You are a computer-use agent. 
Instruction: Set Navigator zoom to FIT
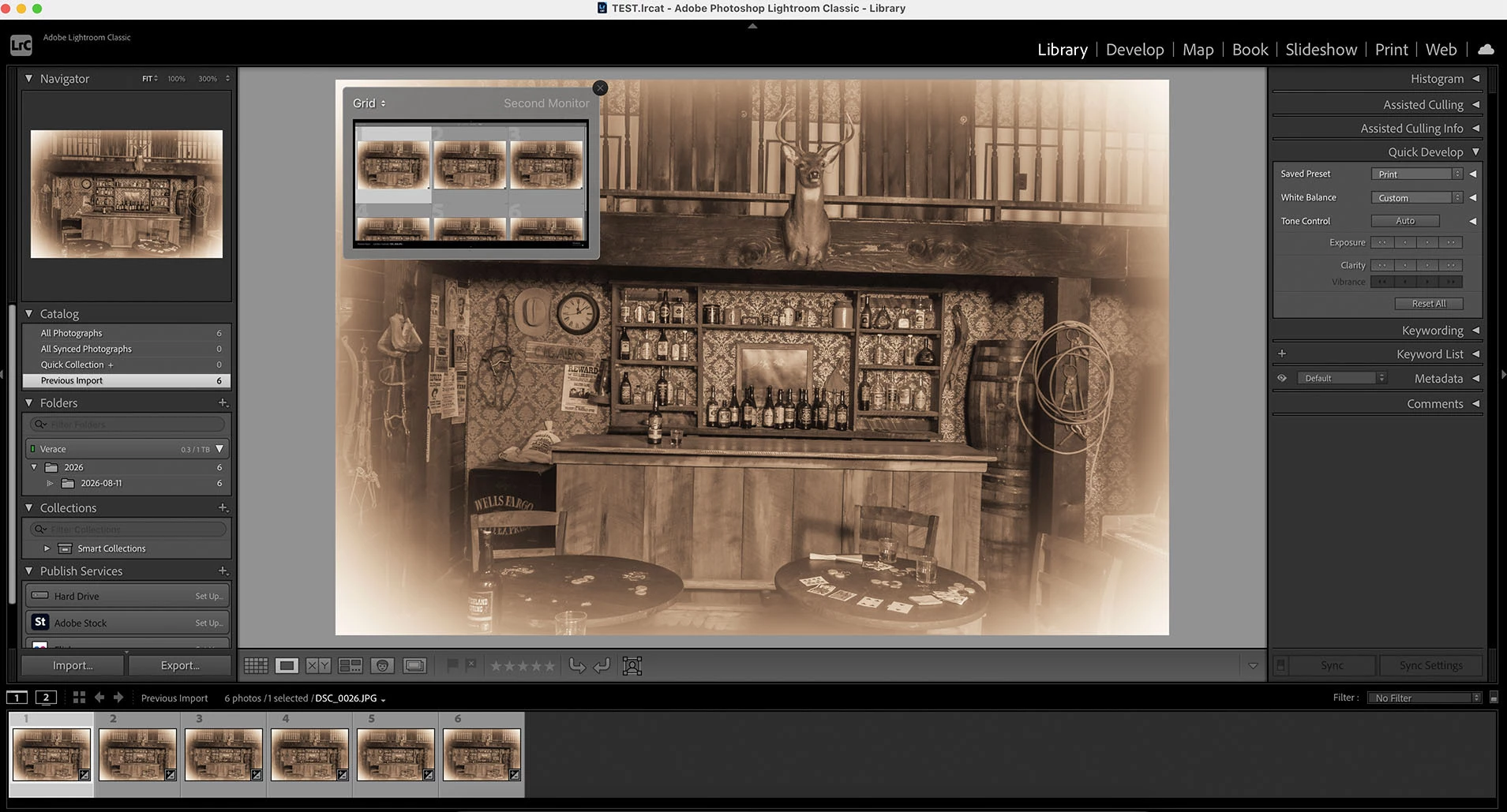148,79
